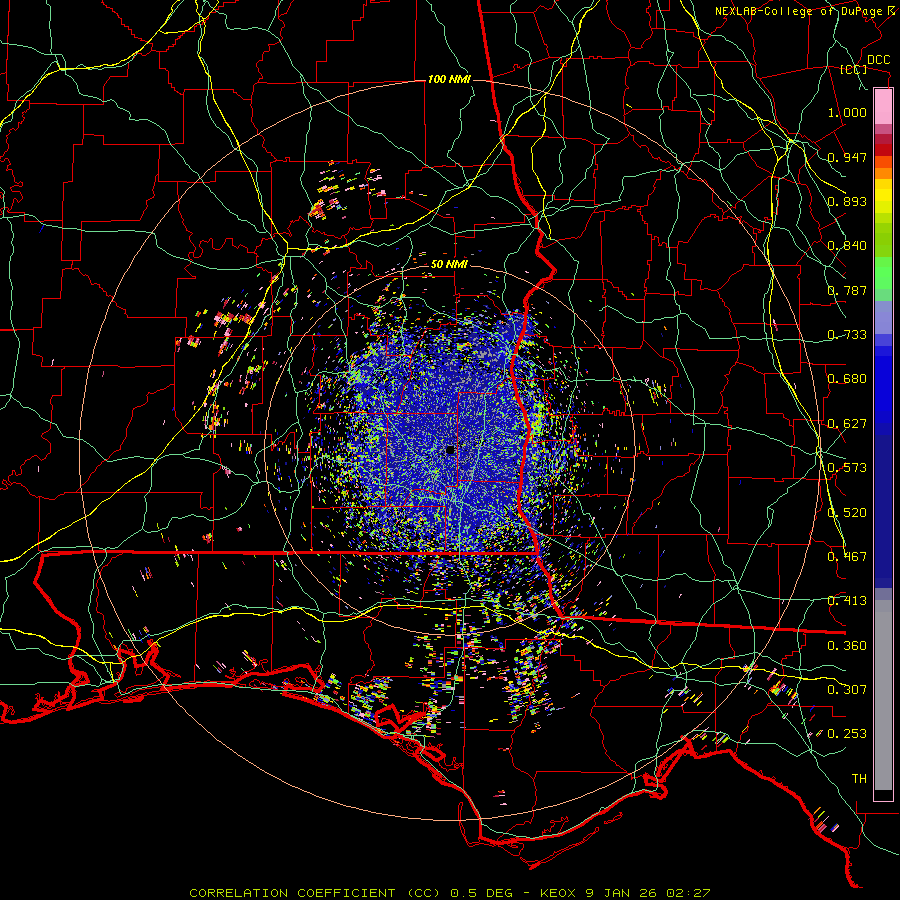Click the 0.627 color scale value
Viewport: 900px width, 900px height.
847,424
